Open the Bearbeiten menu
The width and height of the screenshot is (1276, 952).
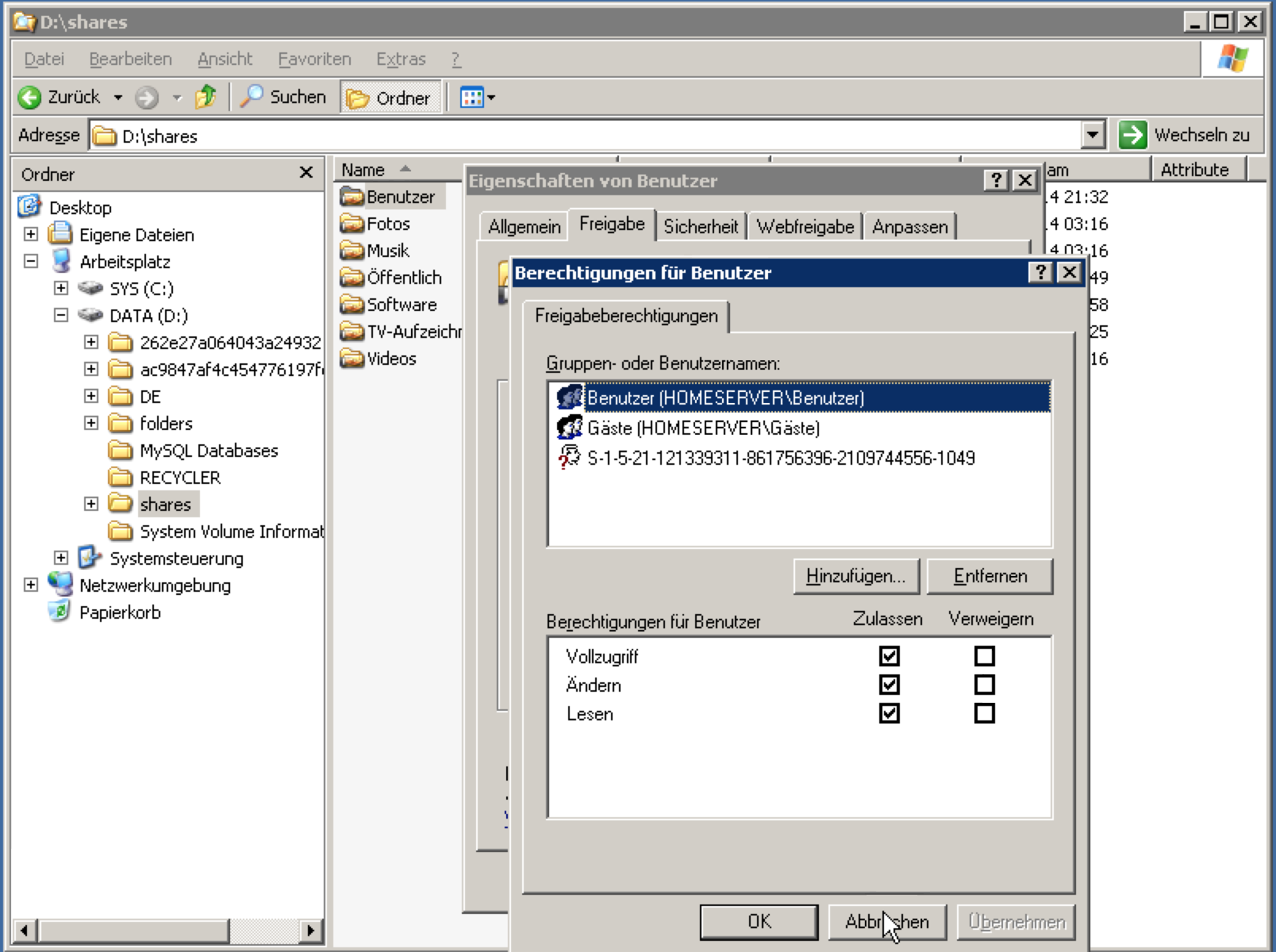[x=130, y=59]
